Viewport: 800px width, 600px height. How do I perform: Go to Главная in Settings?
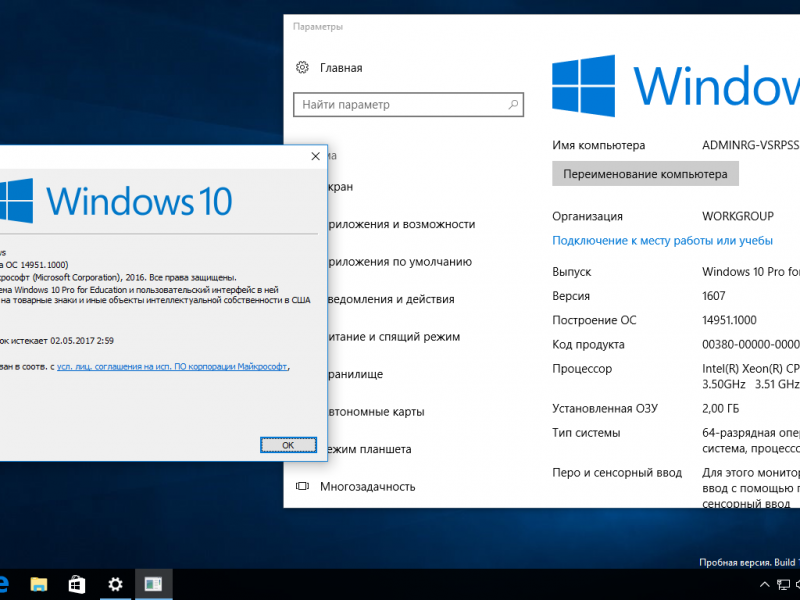point(341,68)
